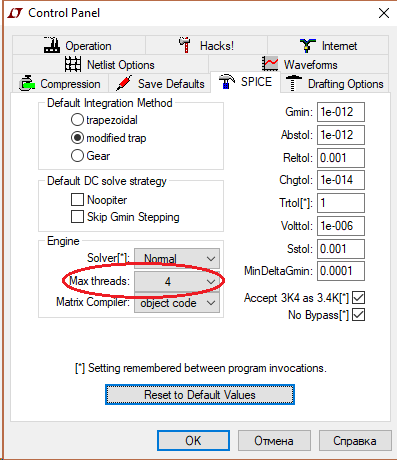The image size is (397, 460).
Task: Open the Max threads dropdown
Action: coord(177,282)
